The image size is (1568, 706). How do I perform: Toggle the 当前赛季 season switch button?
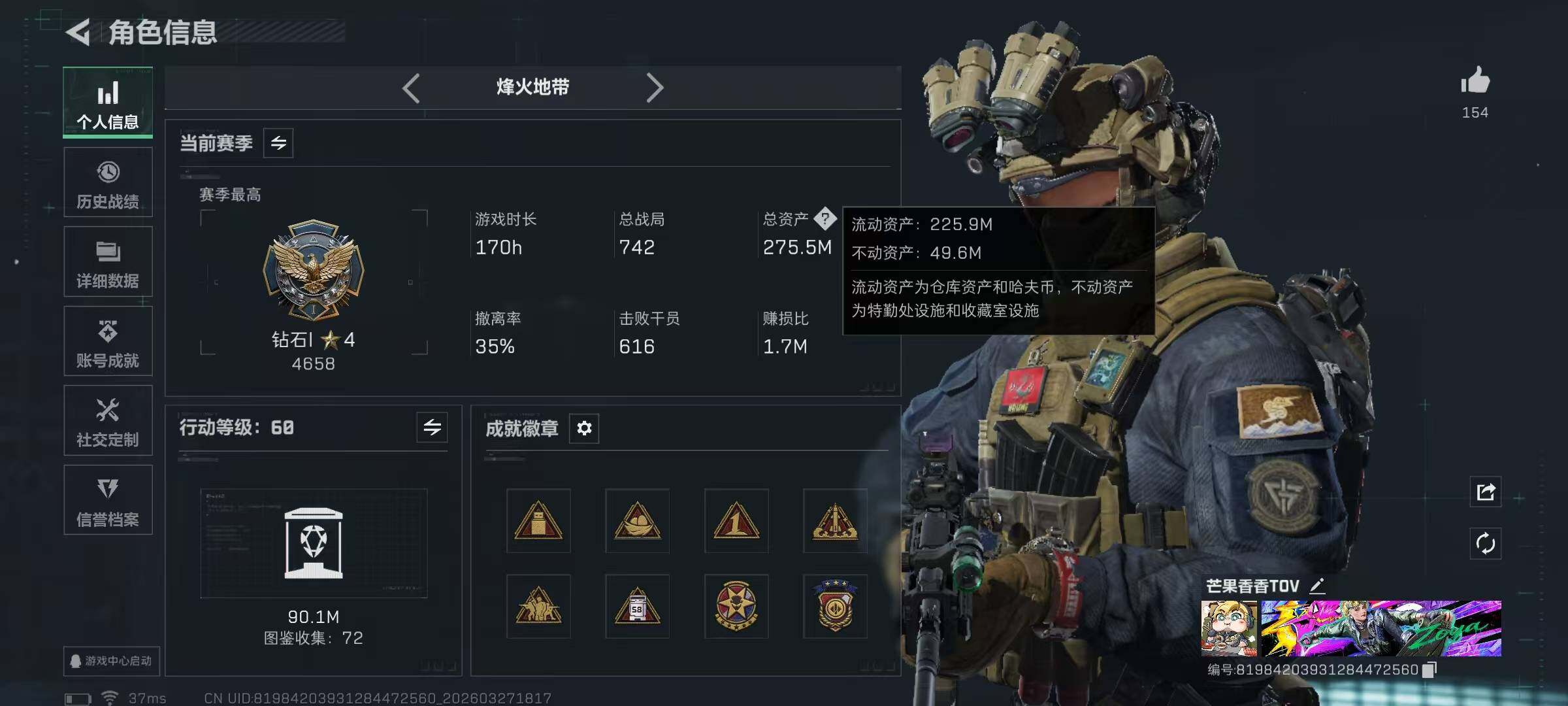278,143
